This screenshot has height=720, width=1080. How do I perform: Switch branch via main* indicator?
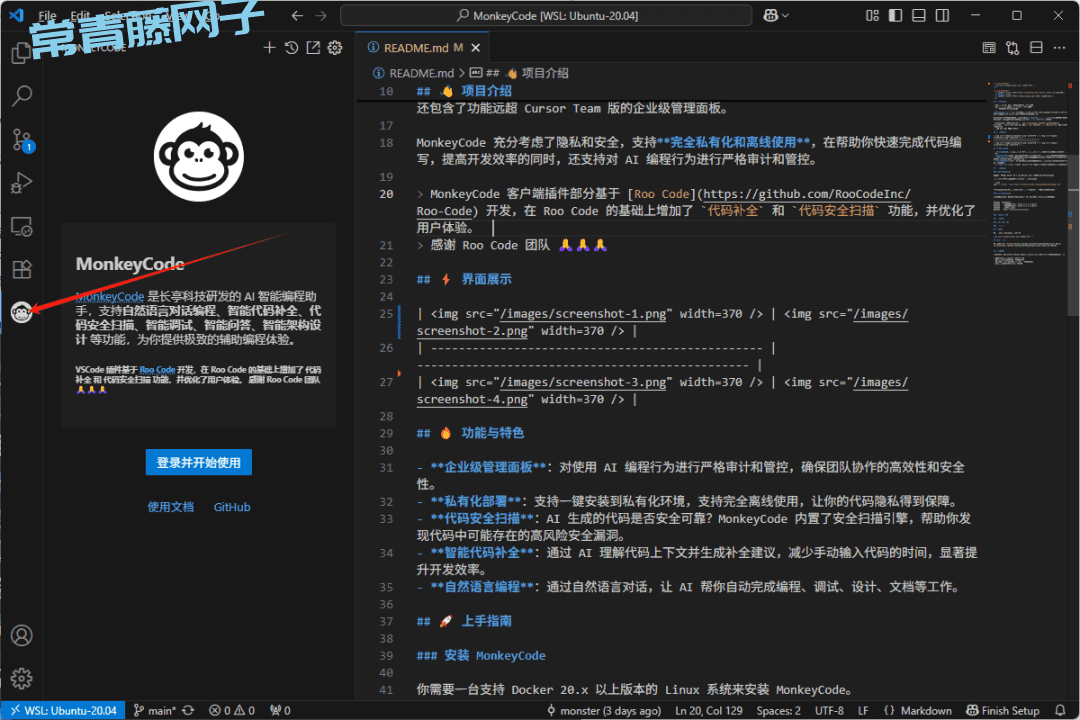click(155, 710)
